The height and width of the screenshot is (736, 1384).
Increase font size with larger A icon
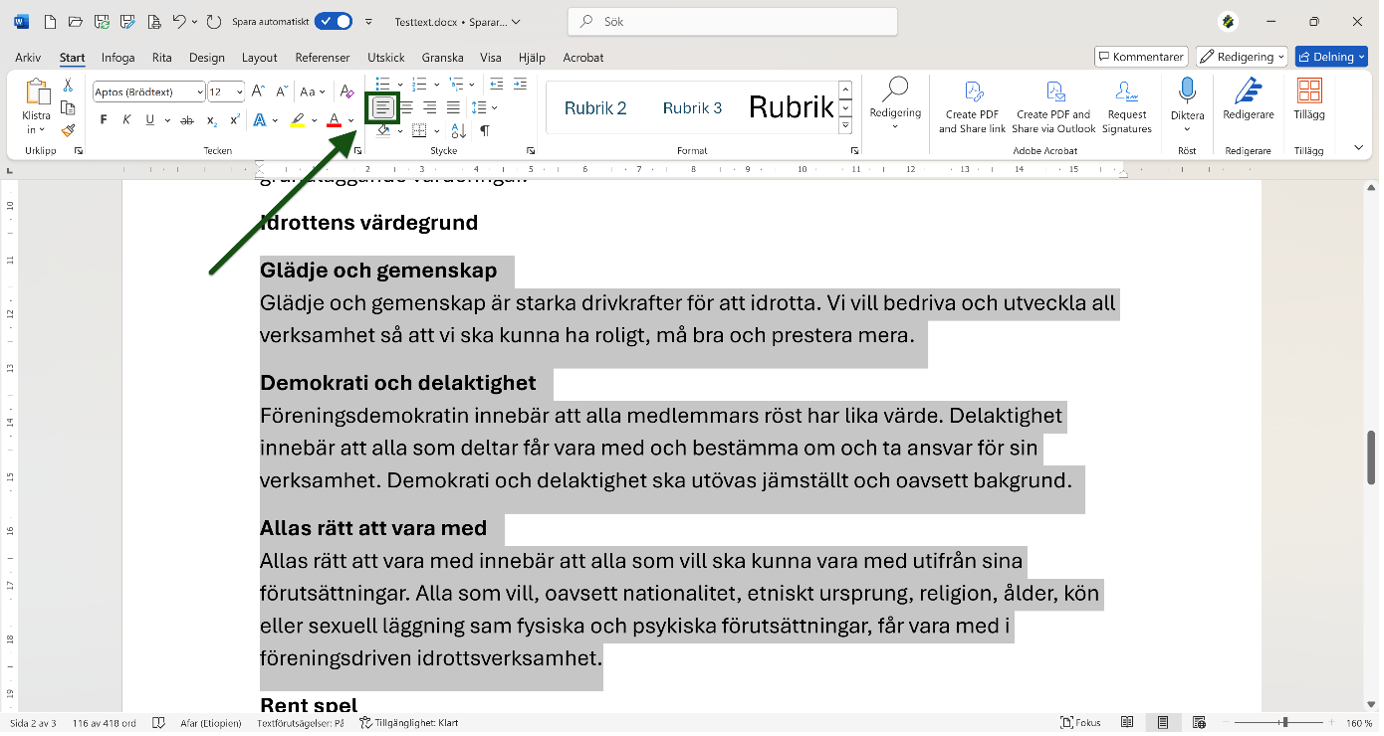pos(258,92)
